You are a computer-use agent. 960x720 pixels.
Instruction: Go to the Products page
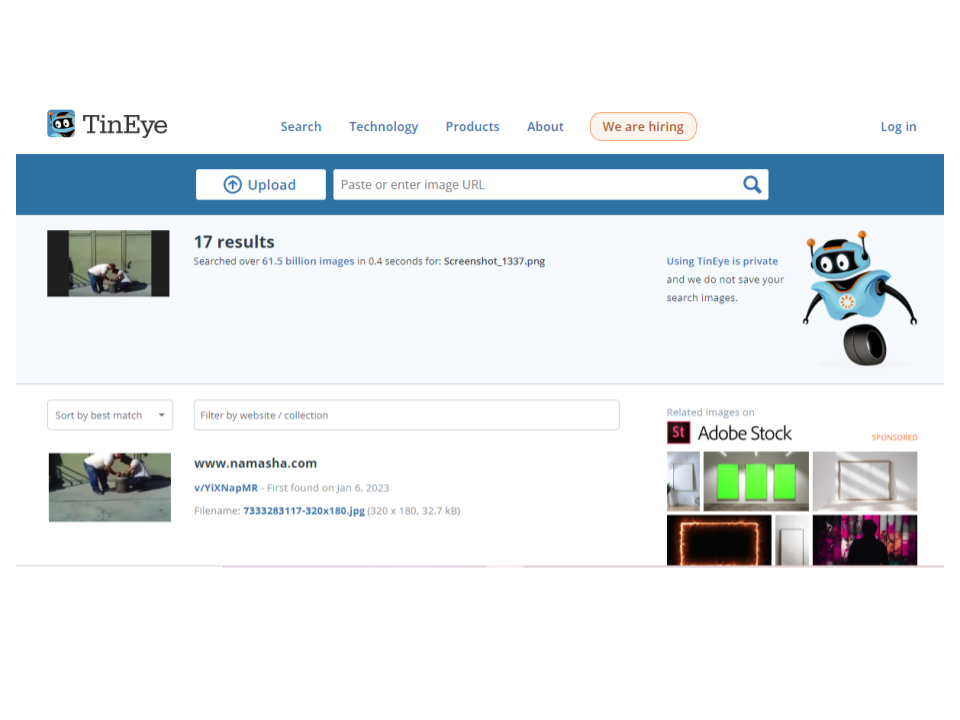[x=472, y=127]
